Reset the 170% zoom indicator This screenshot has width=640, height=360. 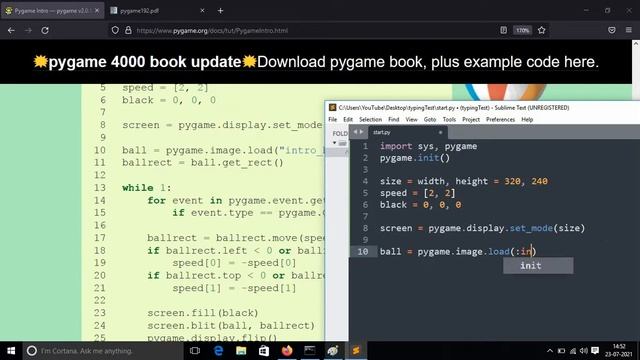point(522,30)
